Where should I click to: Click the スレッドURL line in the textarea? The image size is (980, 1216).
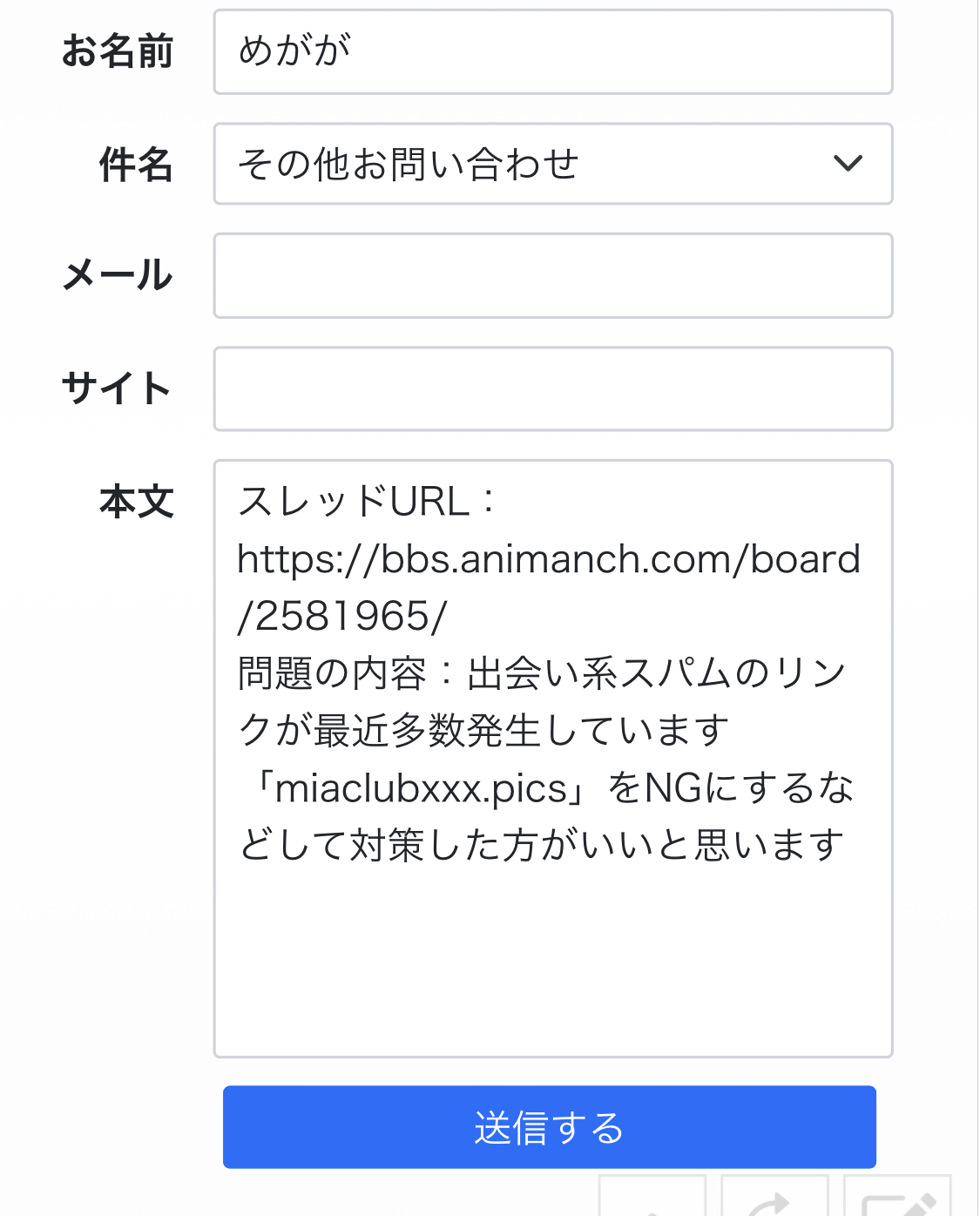point(368,502)
